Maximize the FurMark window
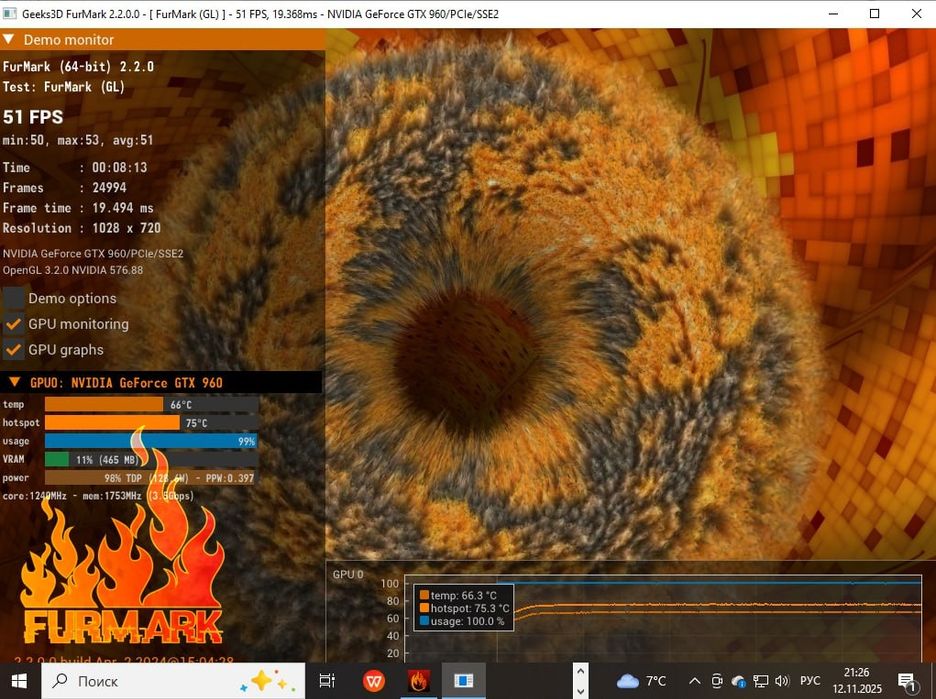Screen dimensions: 936x699 click(x=875, y=14)
